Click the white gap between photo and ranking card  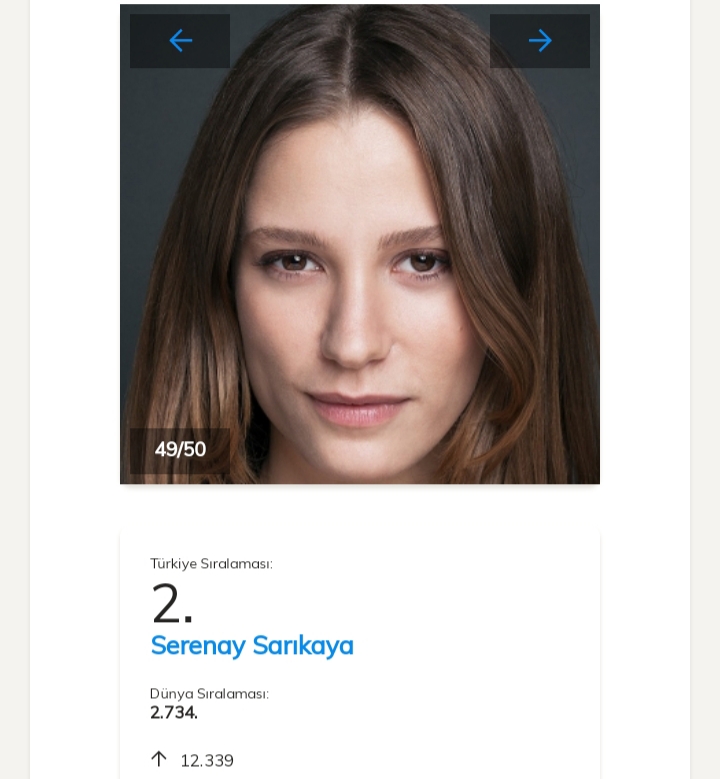point(360,508)
